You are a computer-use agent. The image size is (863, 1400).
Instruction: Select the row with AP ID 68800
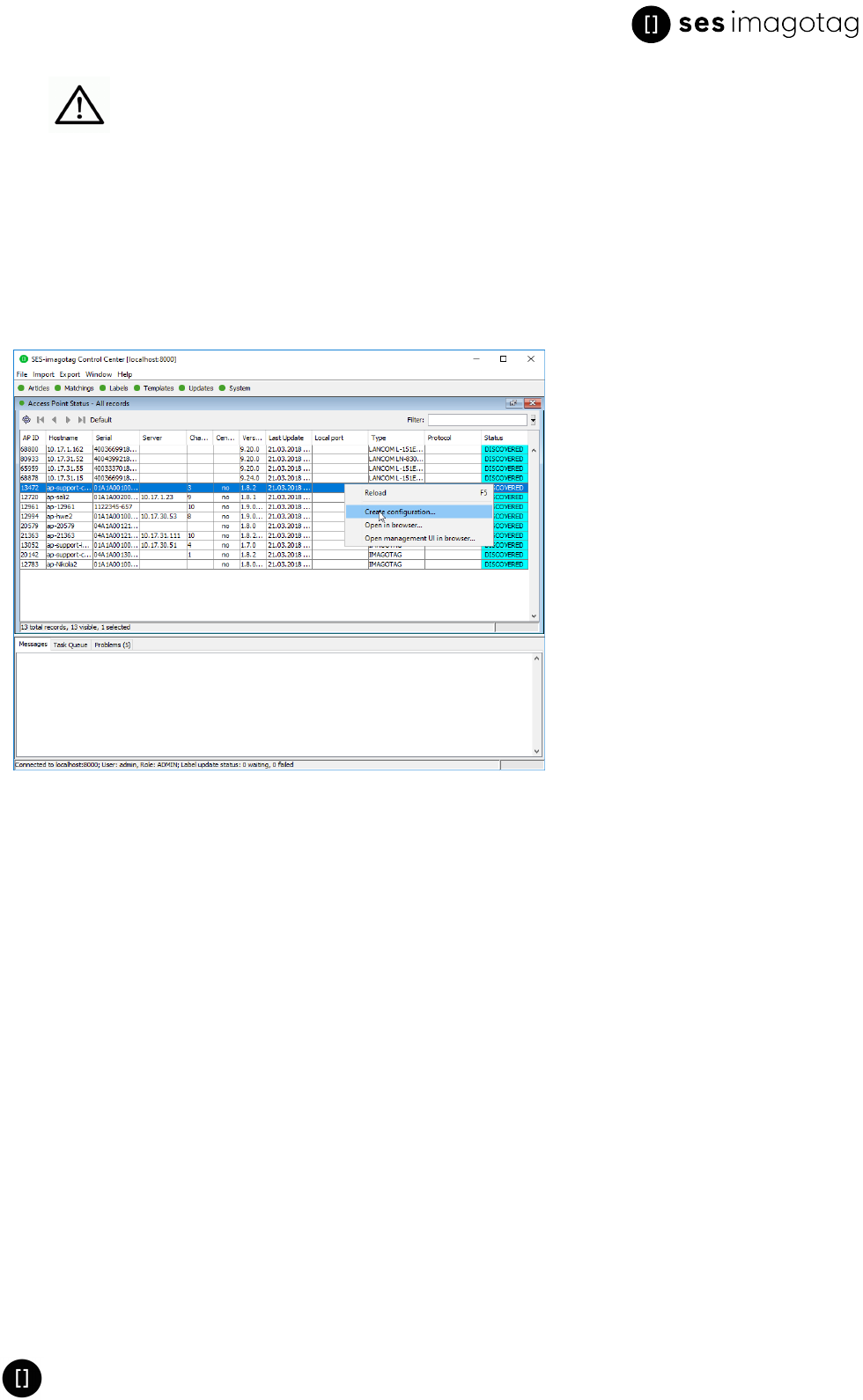[x=274, y=449]
